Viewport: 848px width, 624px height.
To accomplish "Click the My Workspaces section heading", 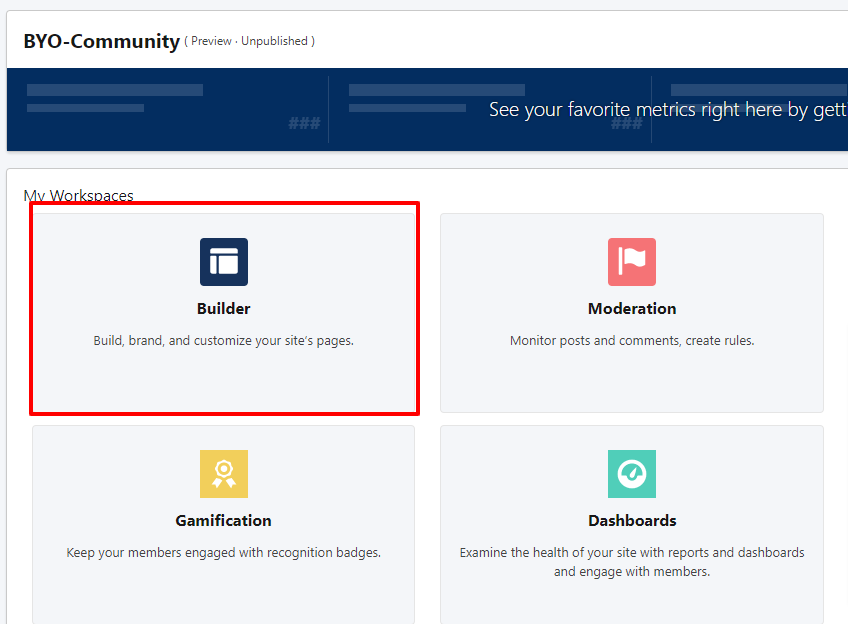I will (x=78, y=195).
